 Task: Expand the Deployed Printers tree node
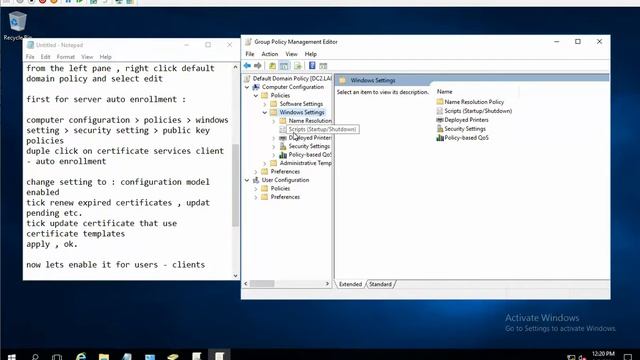coord(274,138)
